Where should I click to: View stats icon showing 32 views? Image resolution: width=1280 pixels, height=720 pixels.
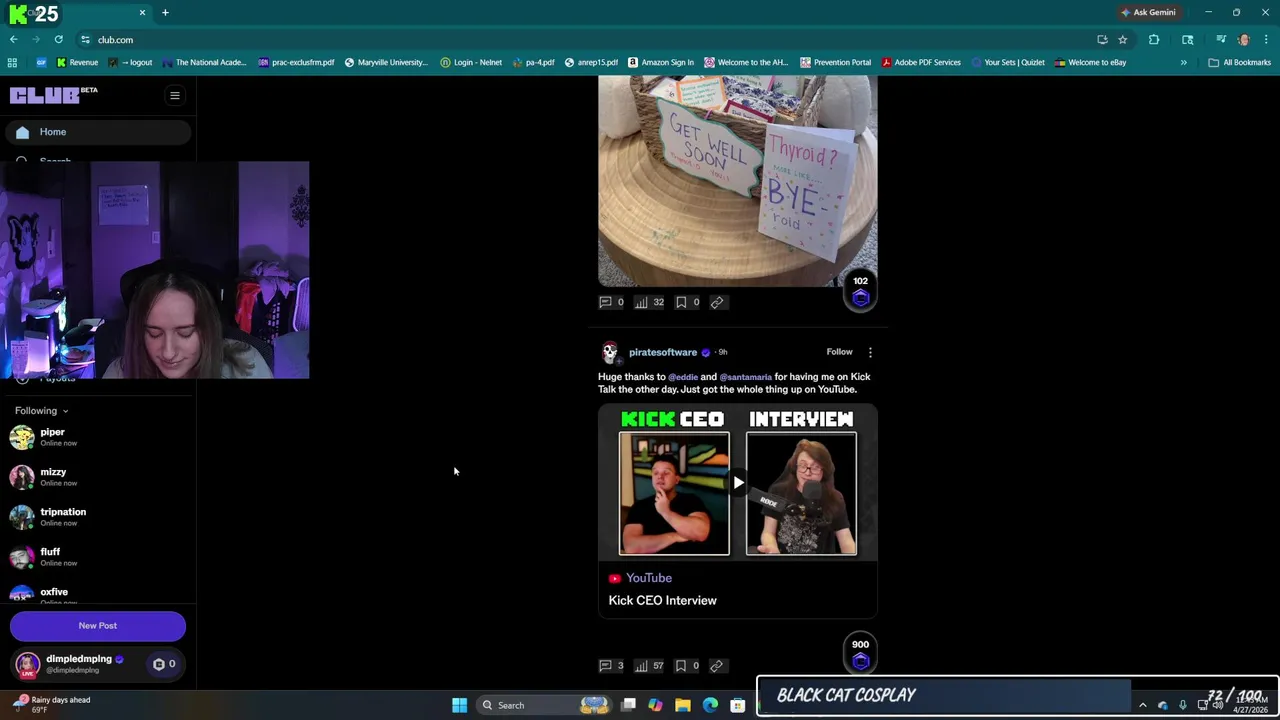(649, 302)
